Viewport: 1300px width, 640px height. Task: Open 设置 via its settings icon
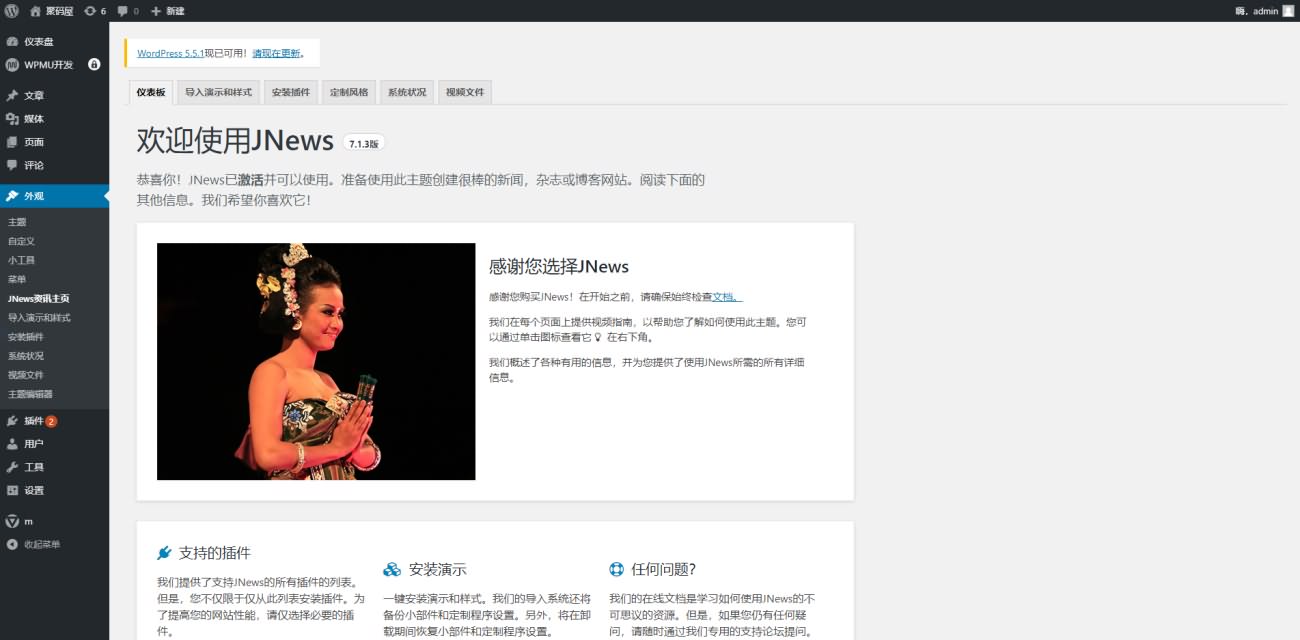[x=12, y=490]
